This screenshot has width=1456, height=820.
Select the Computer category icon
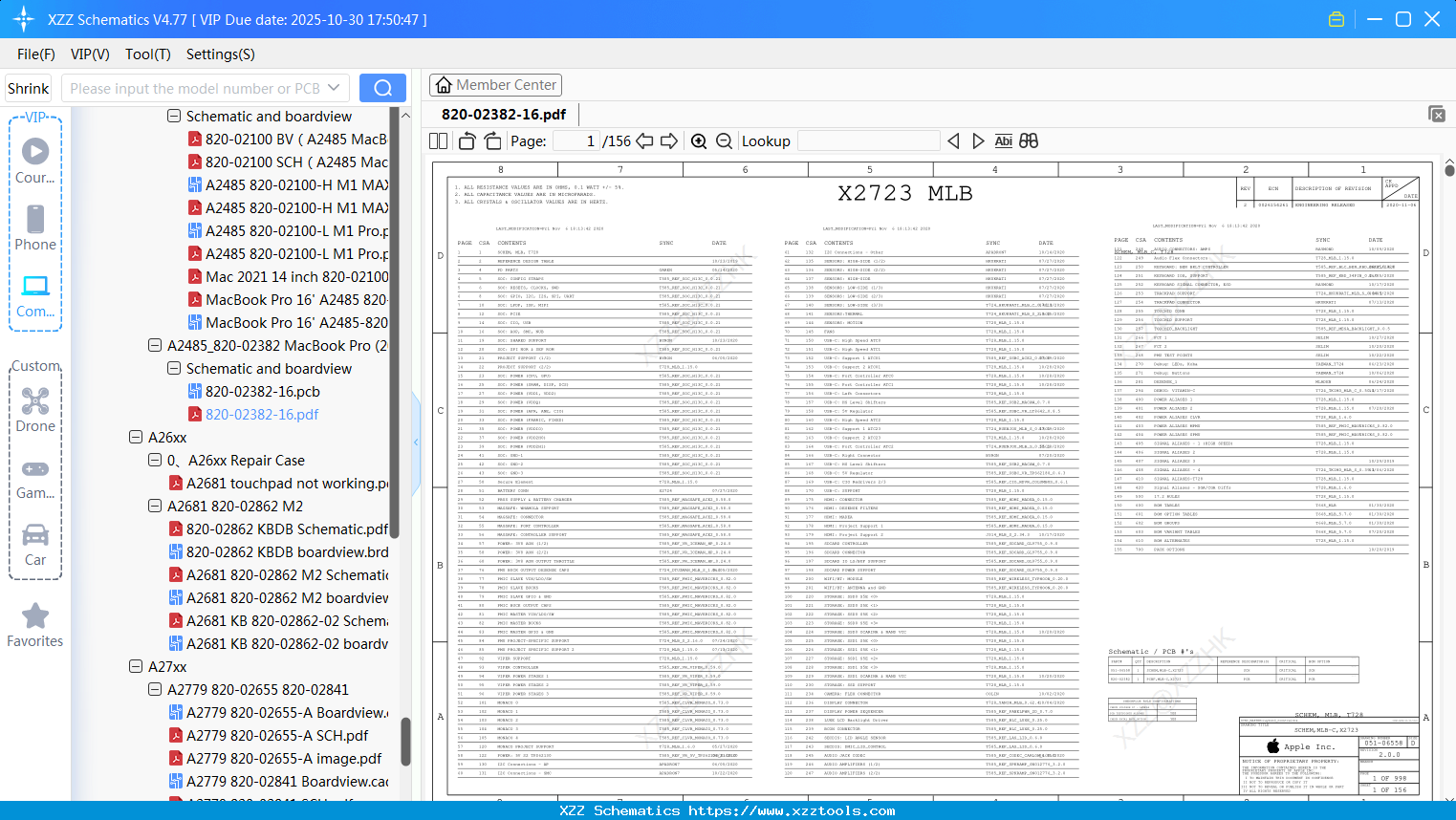(x=35, y=295)
